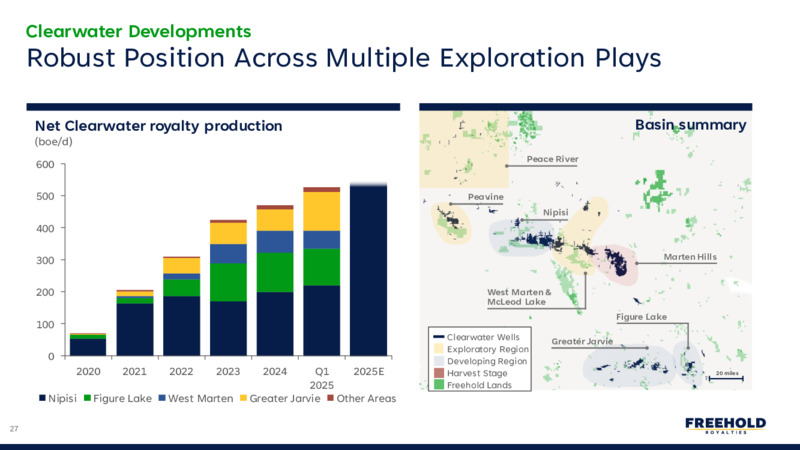Click the Nipisi legend swatch
Image resolution: width=800 pixels, height=450 pixels.
(x=42, y=398)
